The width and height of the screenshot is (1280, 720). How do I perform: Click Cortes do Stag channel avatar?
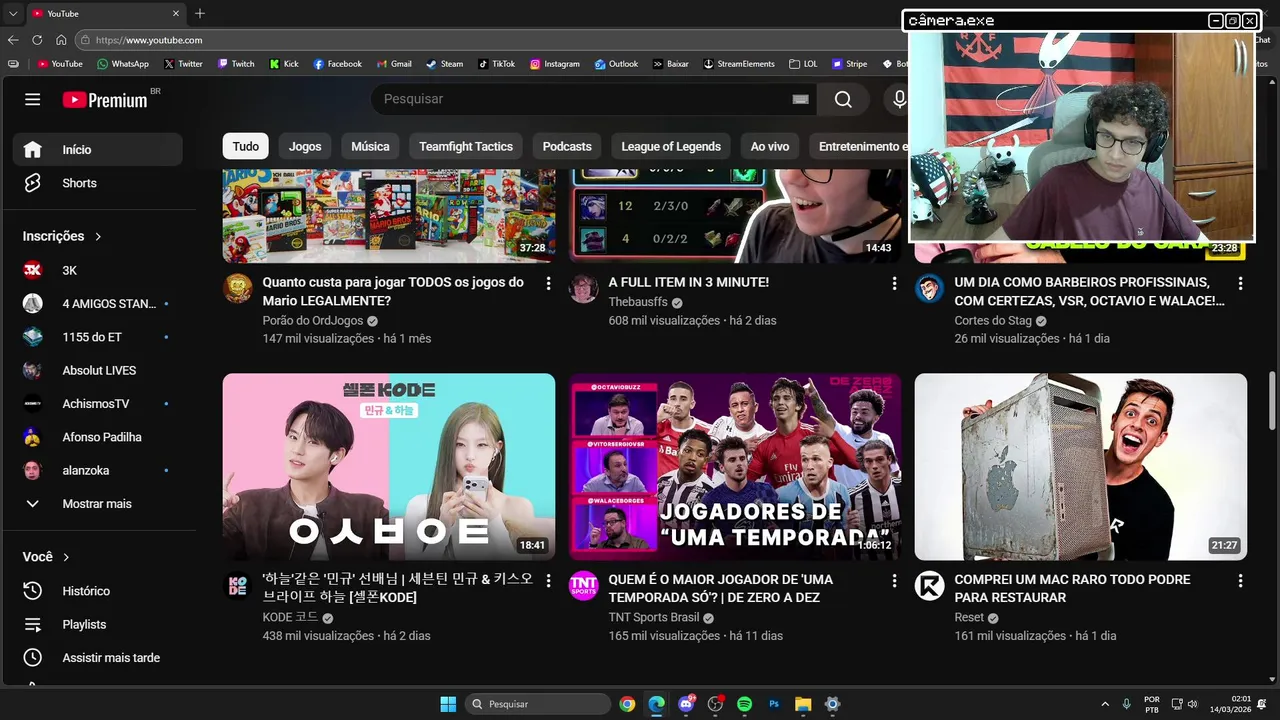click(x=930, y=289)
